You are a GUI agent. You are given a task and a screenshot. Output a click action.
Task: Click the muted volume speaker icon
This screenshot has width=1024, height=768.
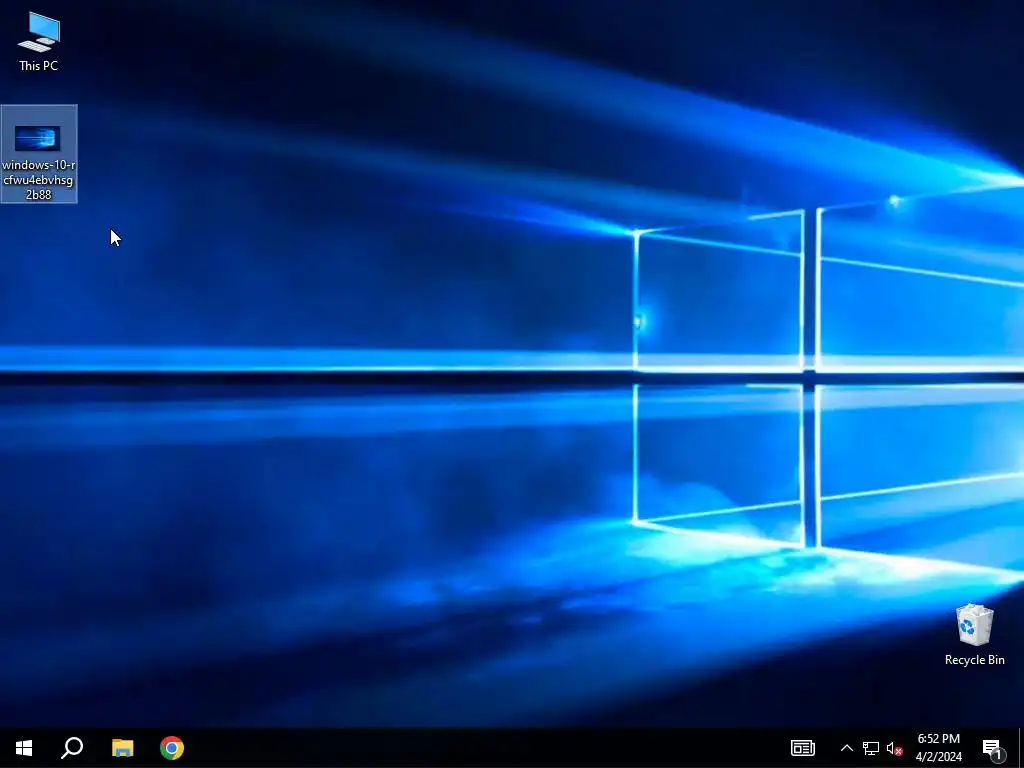coord(894,748)
